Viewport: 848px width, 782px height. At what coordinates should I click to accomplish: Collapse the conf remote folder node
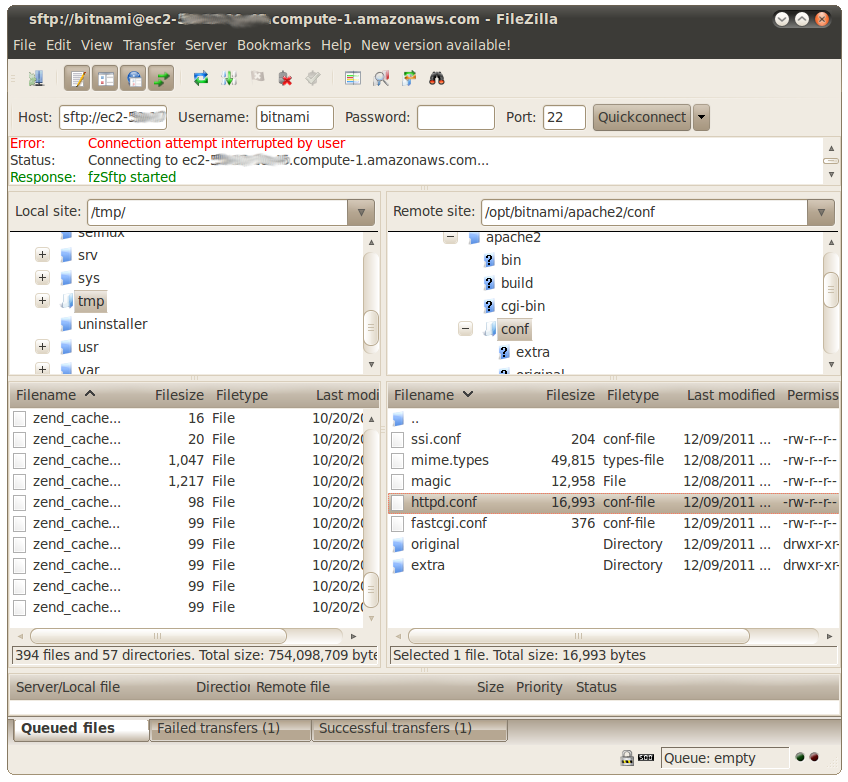point(466,328)
